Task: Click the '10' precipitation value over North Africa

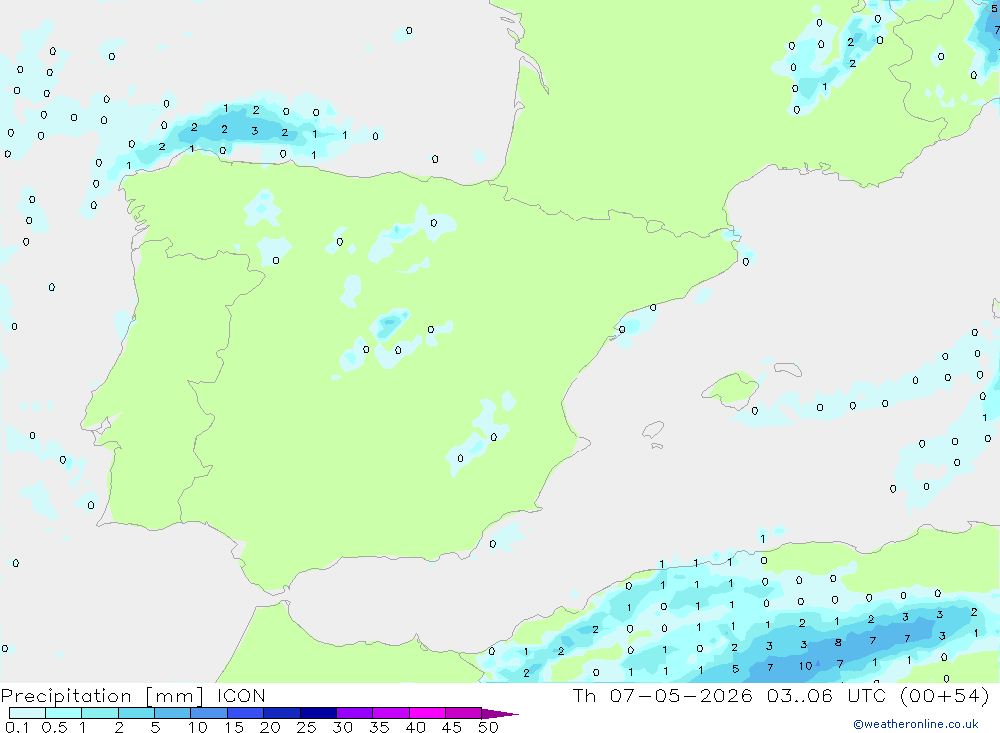Action: pos(805,666)
